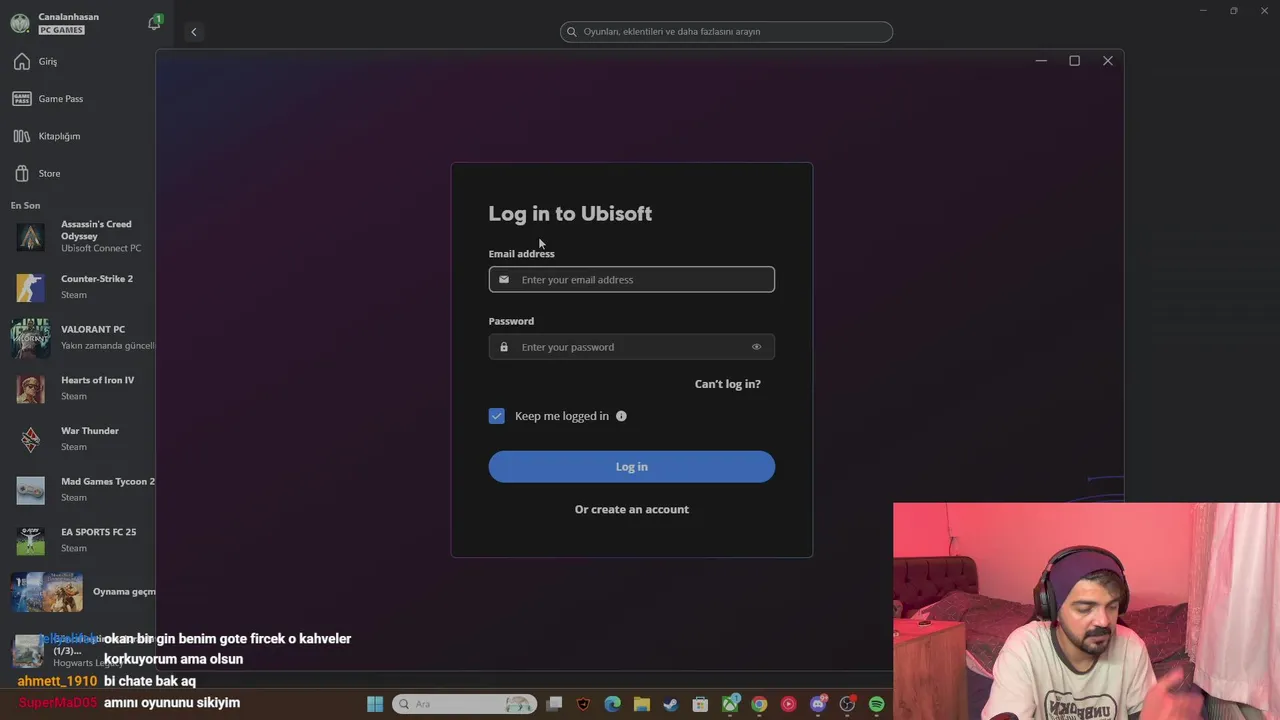Click the taskbar Ara search box
Viewport: 1280px width, 720px height.
click(464, 704)
